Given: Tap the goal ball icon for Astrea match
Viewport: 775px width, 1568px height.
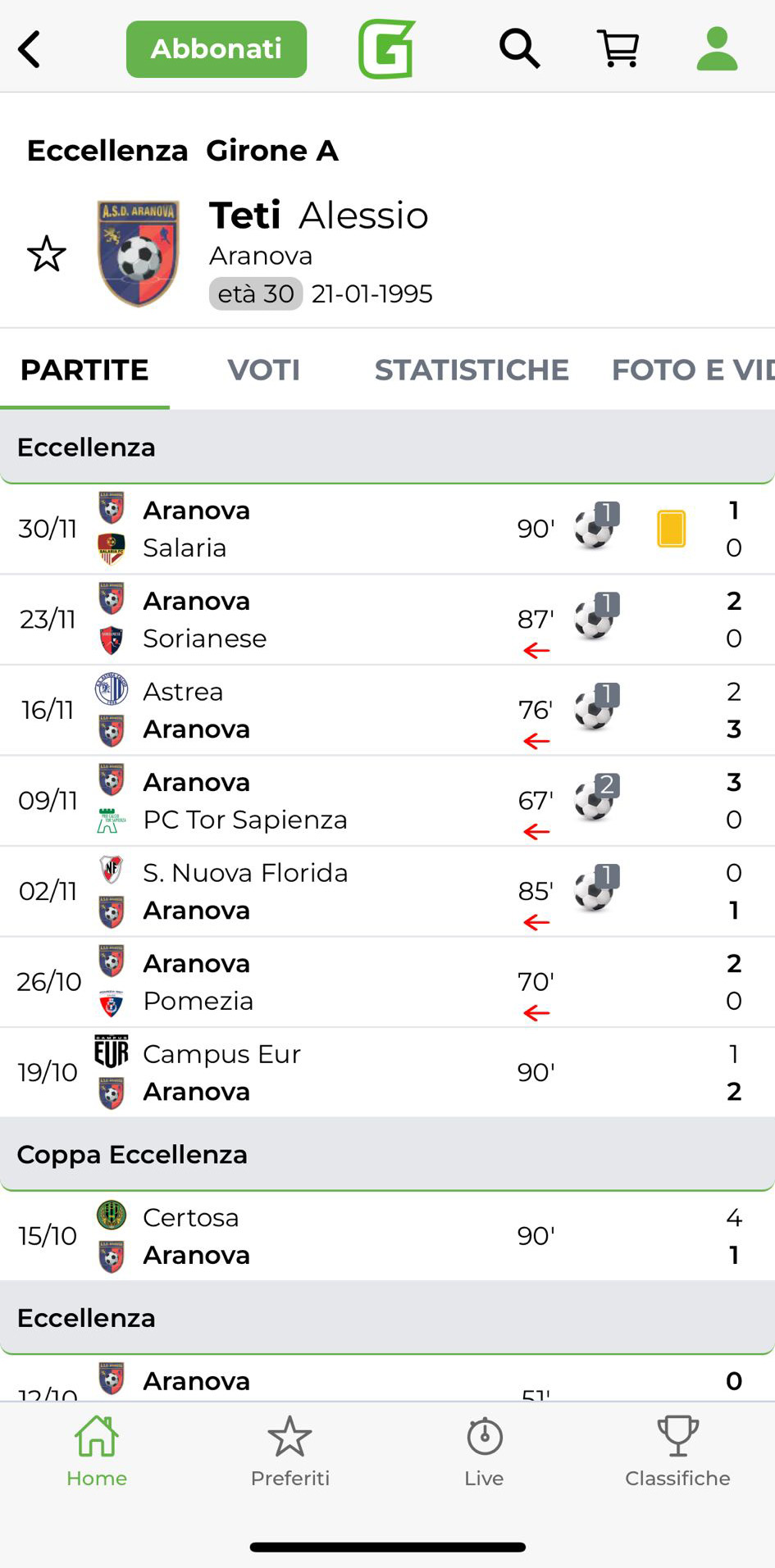Looking at the screenshot, I should (595, 708).
